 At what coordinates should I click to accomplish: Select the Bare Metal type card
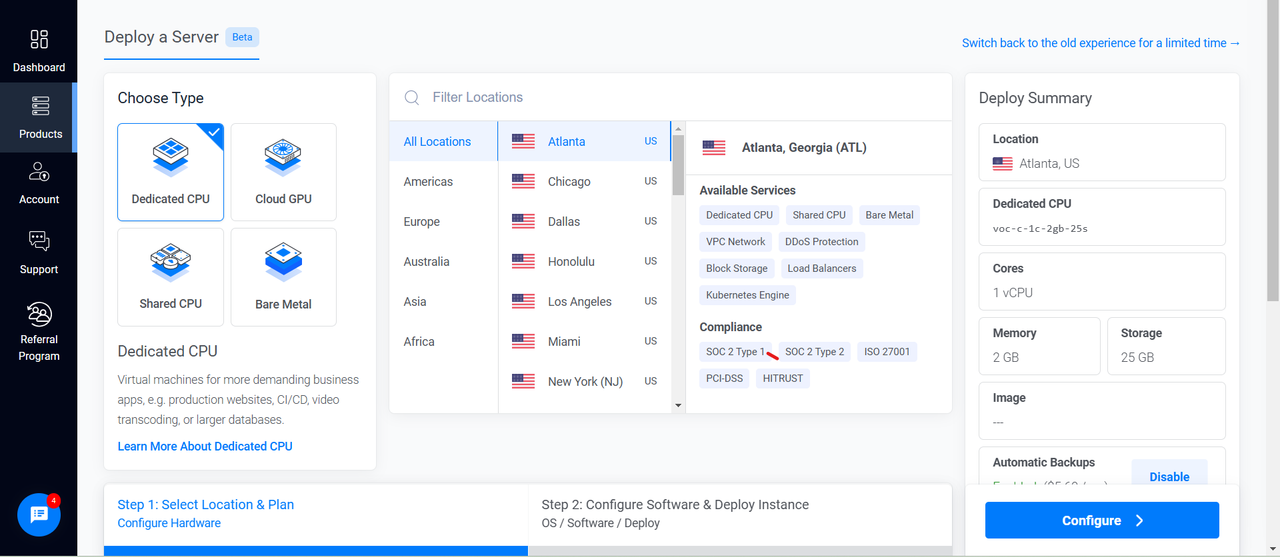pos(283,277)
